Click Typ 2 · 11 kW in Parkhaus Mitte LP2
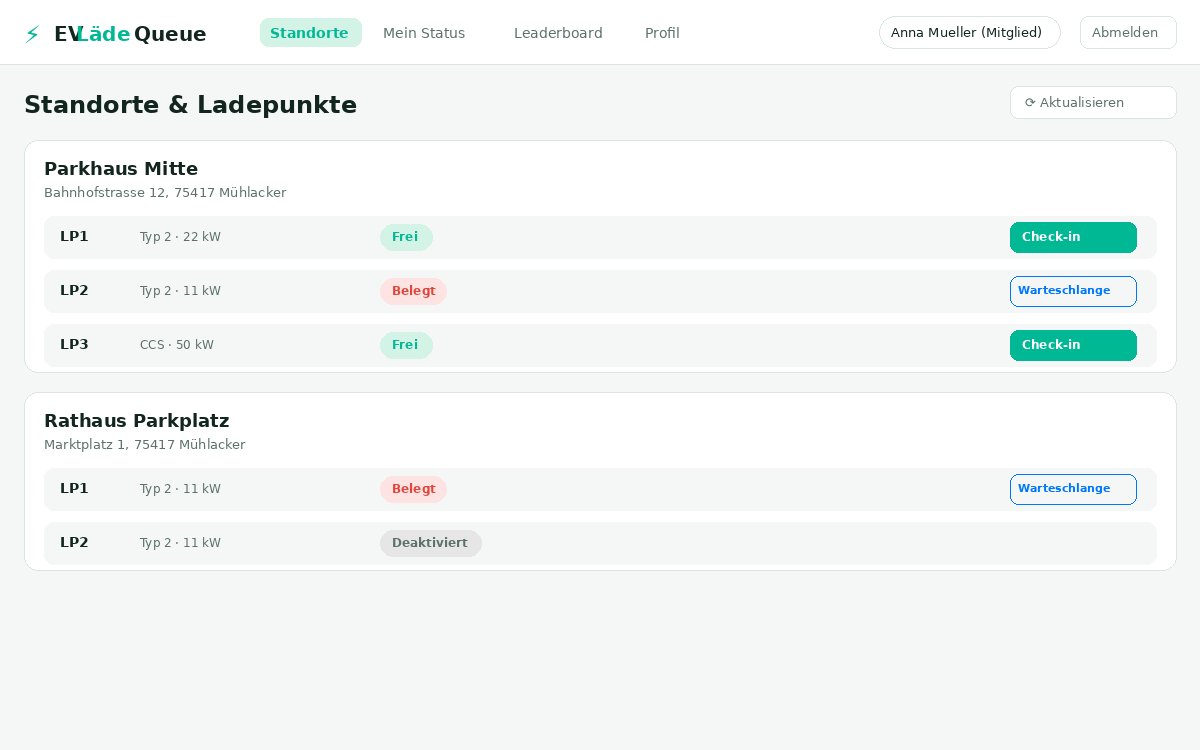1200x750 pixels. click(x=180, y=291)
